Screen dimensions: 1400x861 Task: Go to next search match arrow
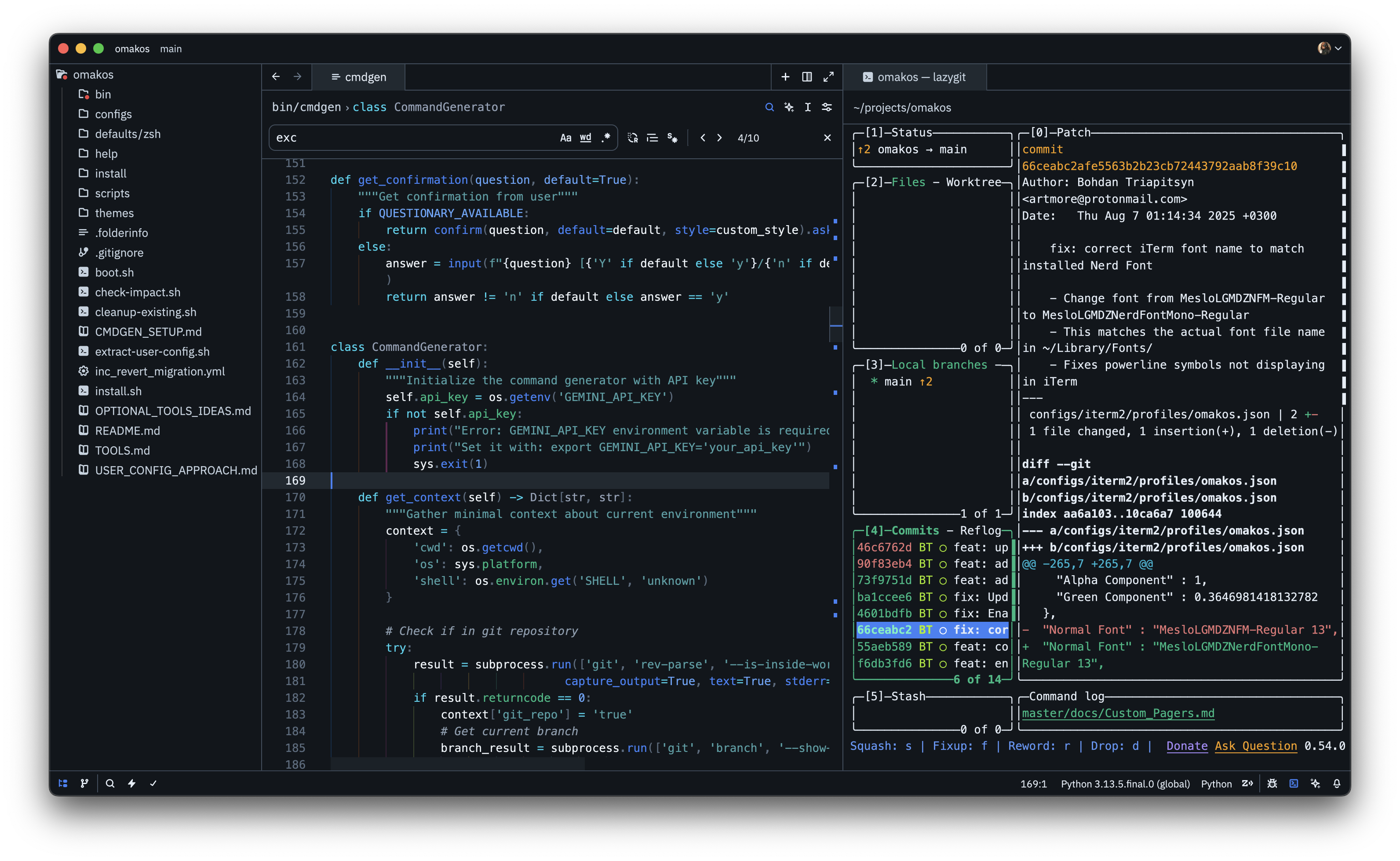[x=720, y=138]
